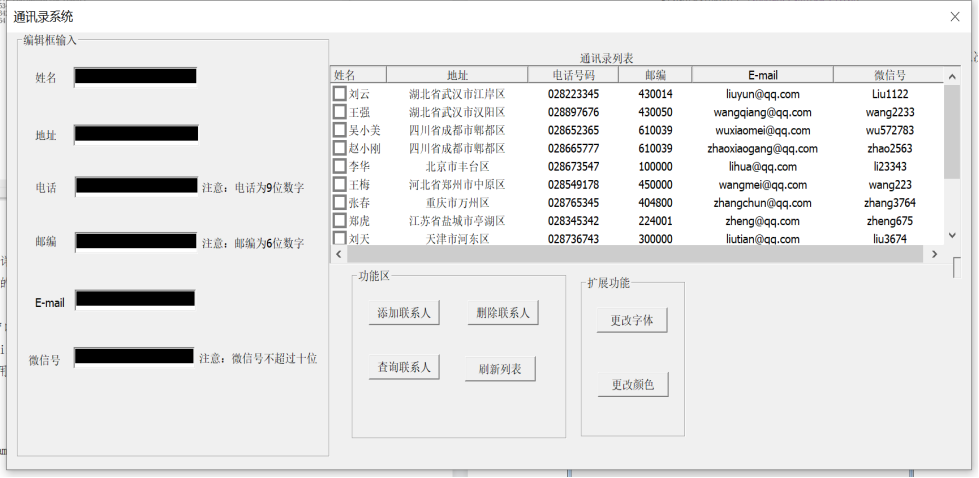Sort by the 电话号码 column header
Viewport: 979px width, 478px height.
coord(573,75)
